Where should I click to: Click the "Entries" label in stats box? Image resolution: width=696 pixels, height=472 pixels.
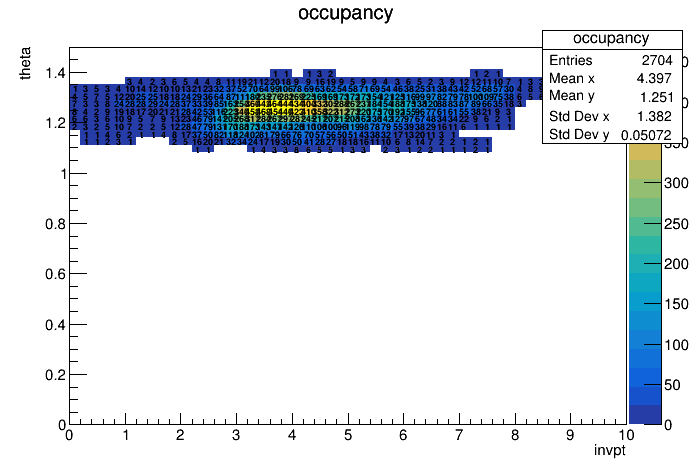[570, 60]
